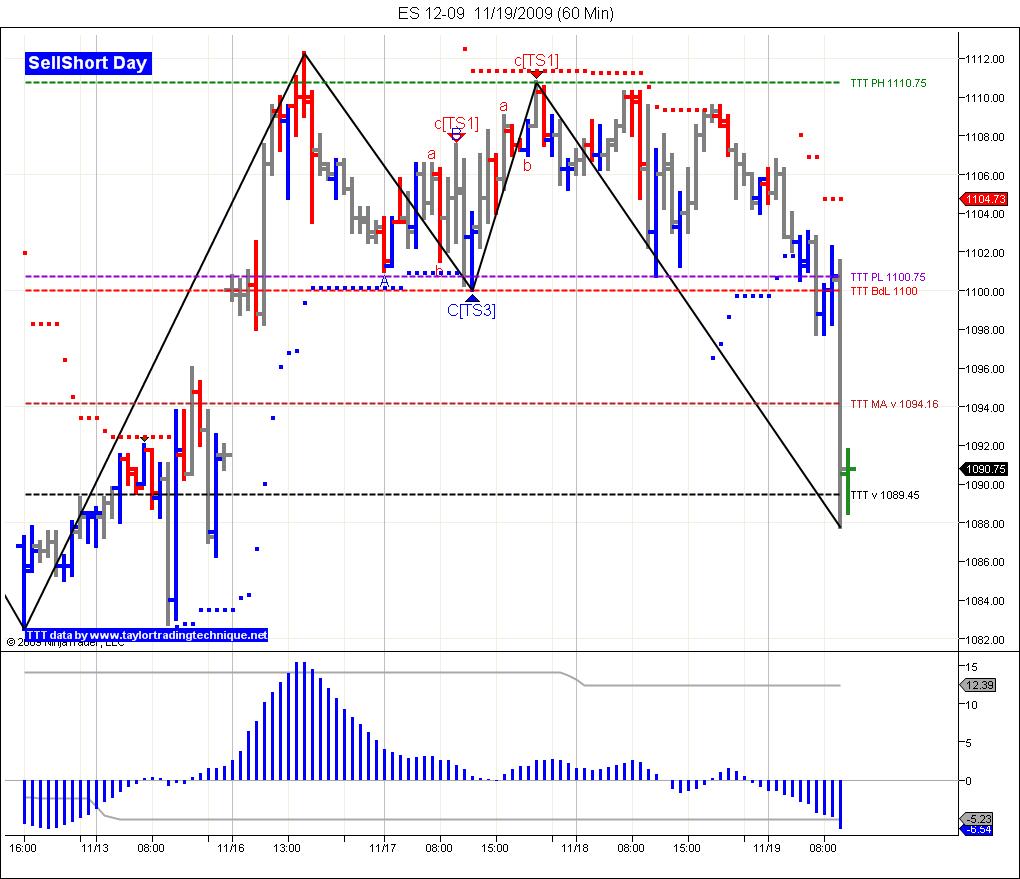This screenshot has width=1020, height=879.
Task: Click the 1086.00 price axis label
Action: (984, 562)
